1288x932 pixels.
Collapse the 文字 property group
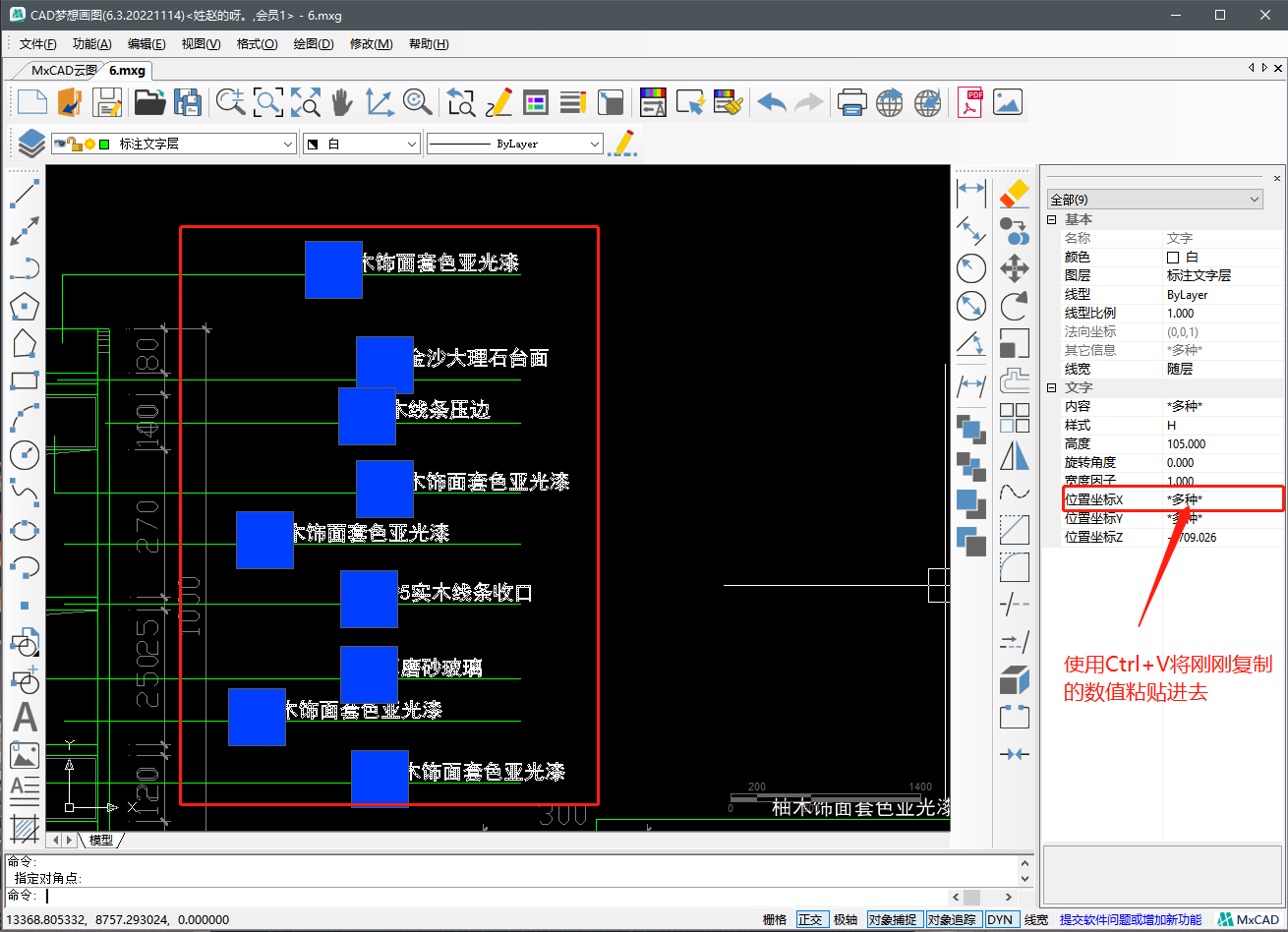1051,387
